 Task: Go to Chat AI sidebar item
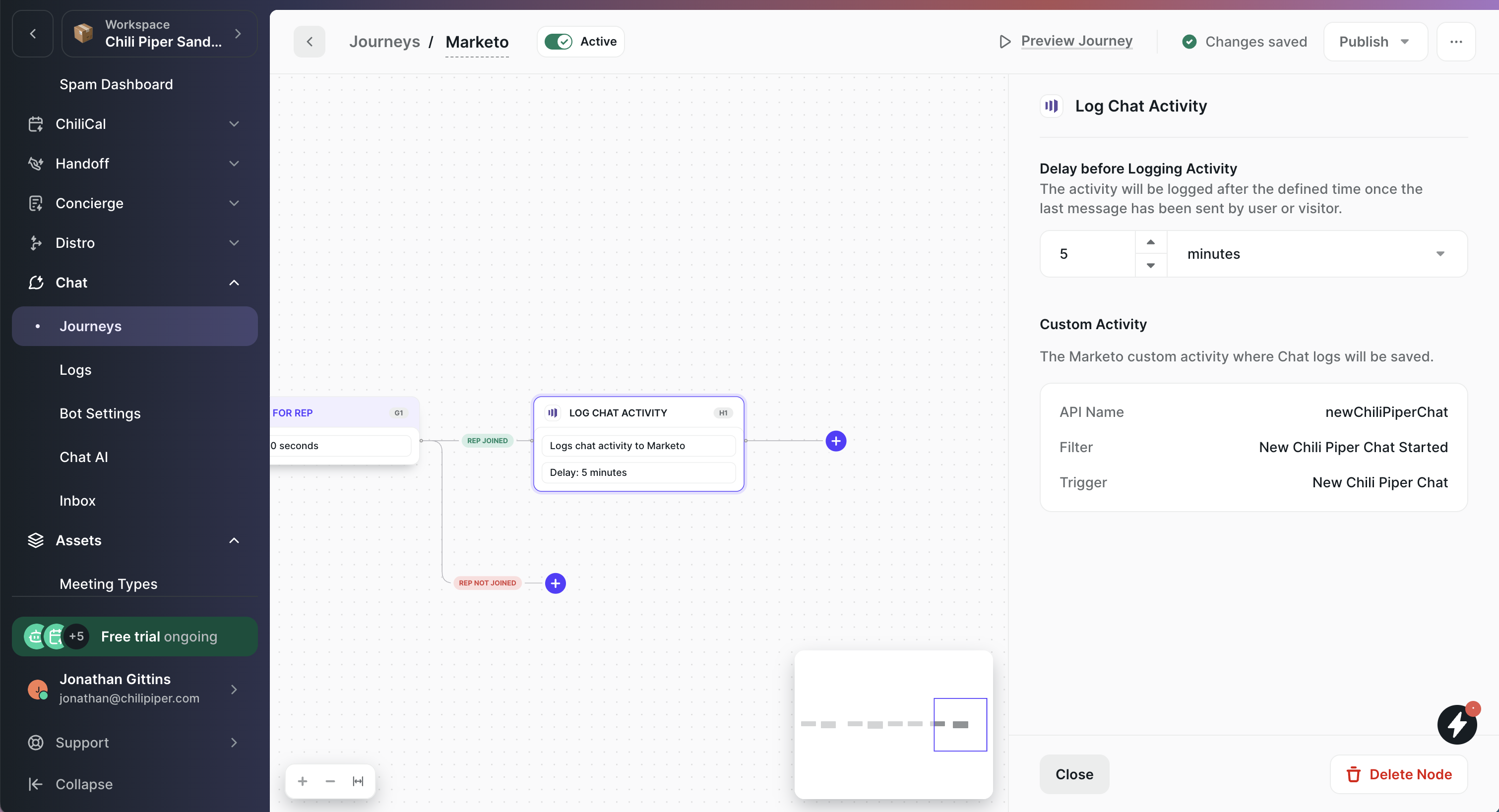(x=84, y=457)
